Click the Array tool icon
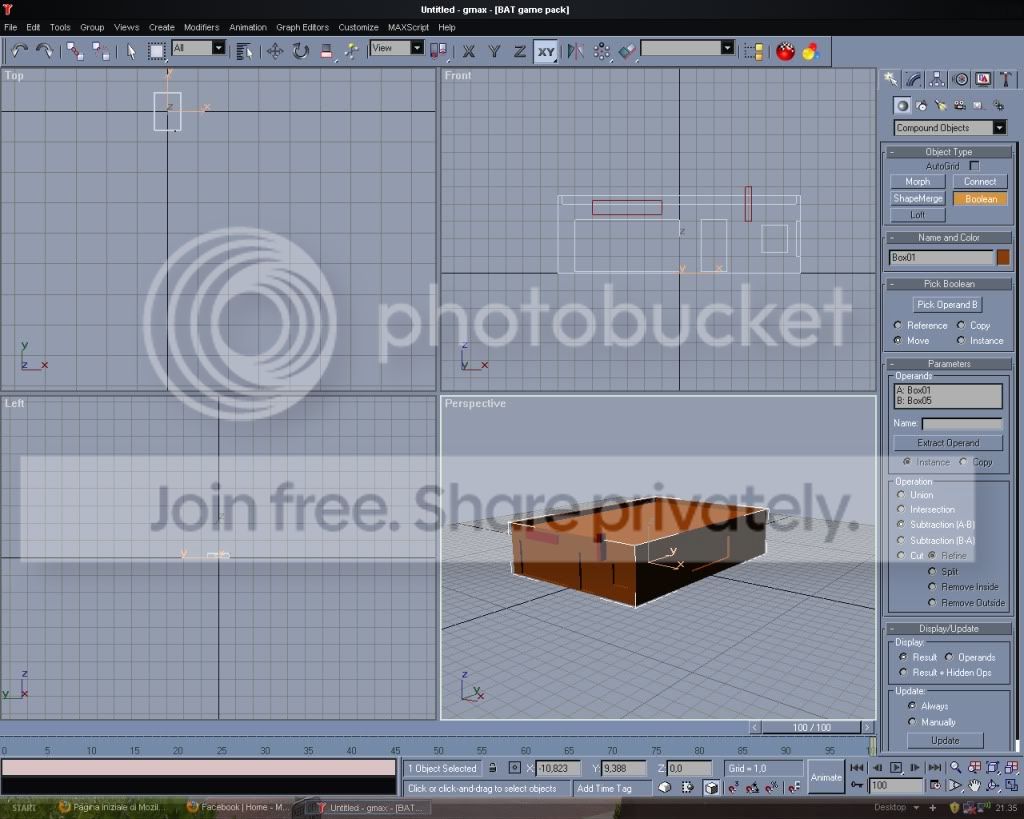The height and width of the screenshot is (819, 1024). pyautogui.click(x=601, y=51)
